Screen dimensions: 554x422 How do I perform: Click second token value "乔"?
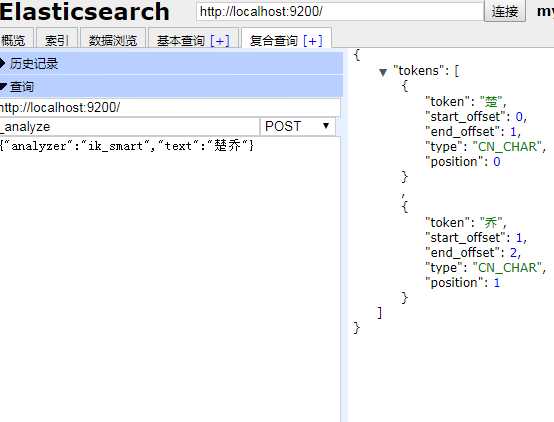point(491,223)
